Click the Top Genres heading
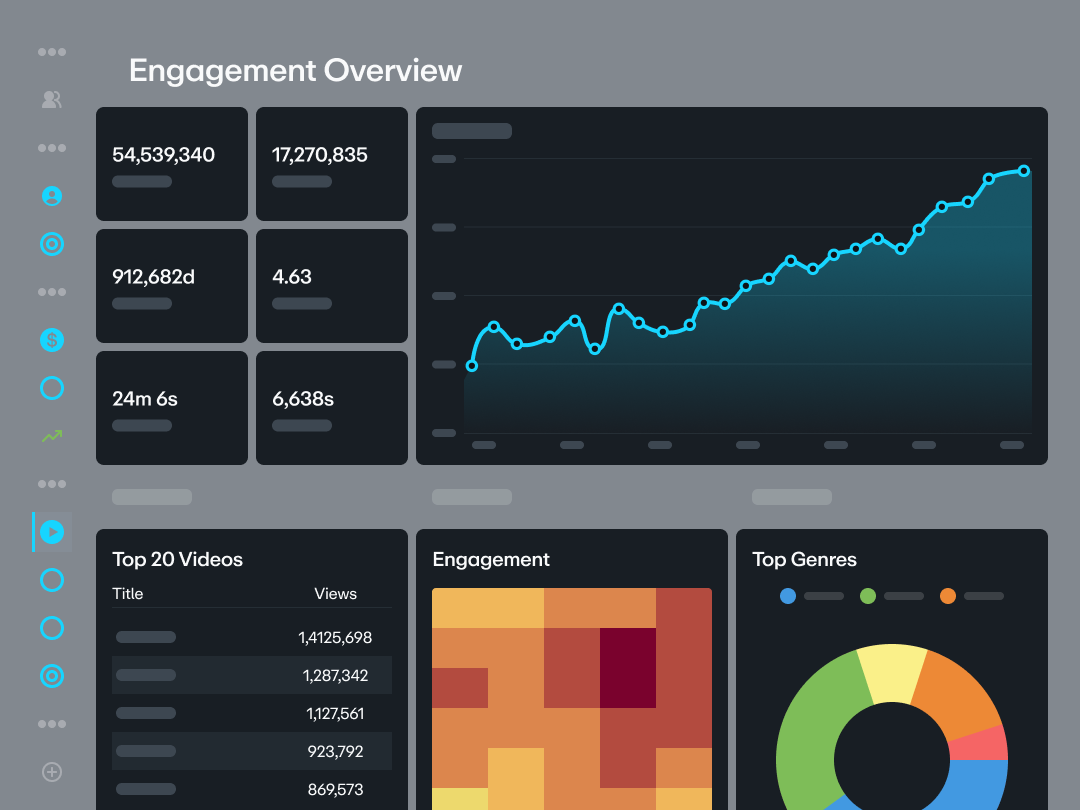 804,559
